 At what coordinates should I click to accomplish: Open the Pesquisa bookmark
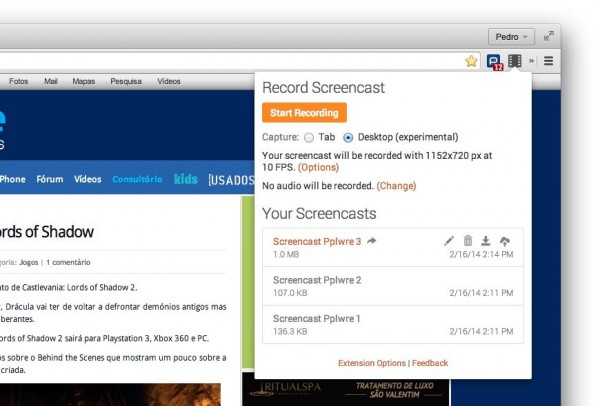tap(126, 81)
